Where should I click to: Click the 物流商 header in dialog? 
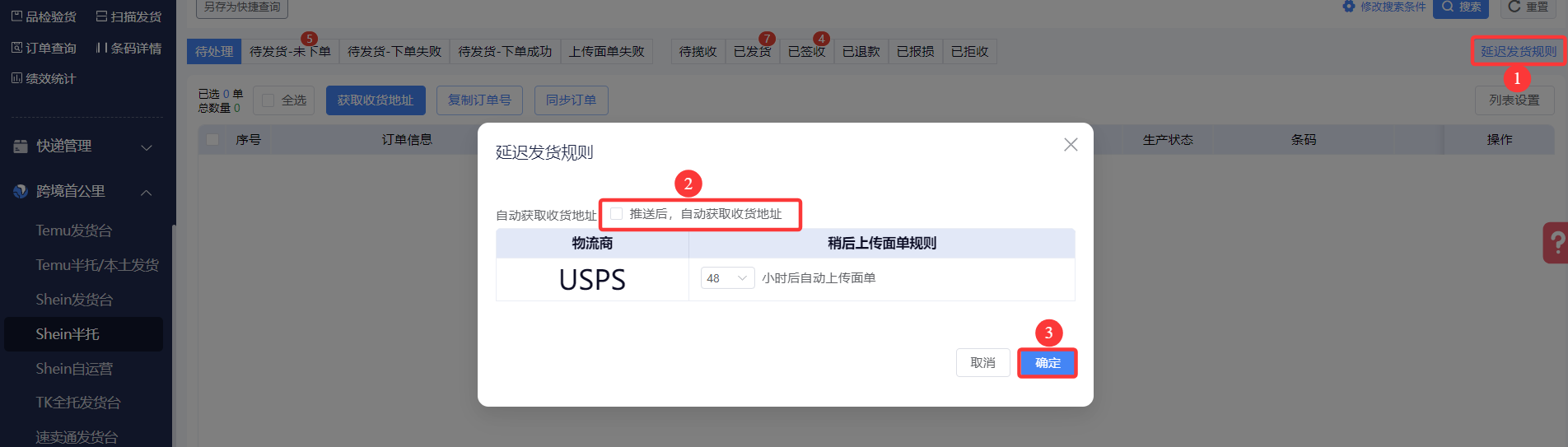(x=592, y=243)
